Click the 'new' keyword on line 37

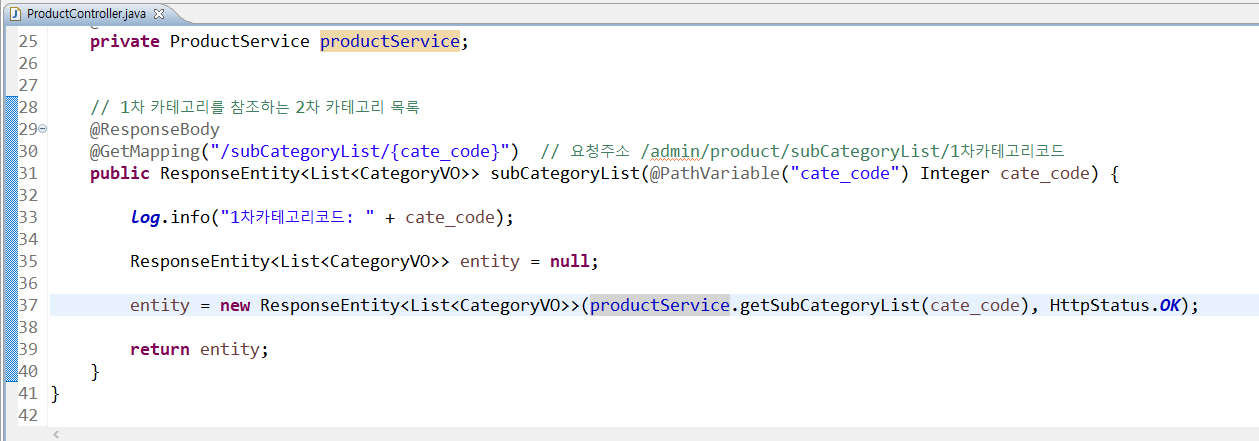235,305
